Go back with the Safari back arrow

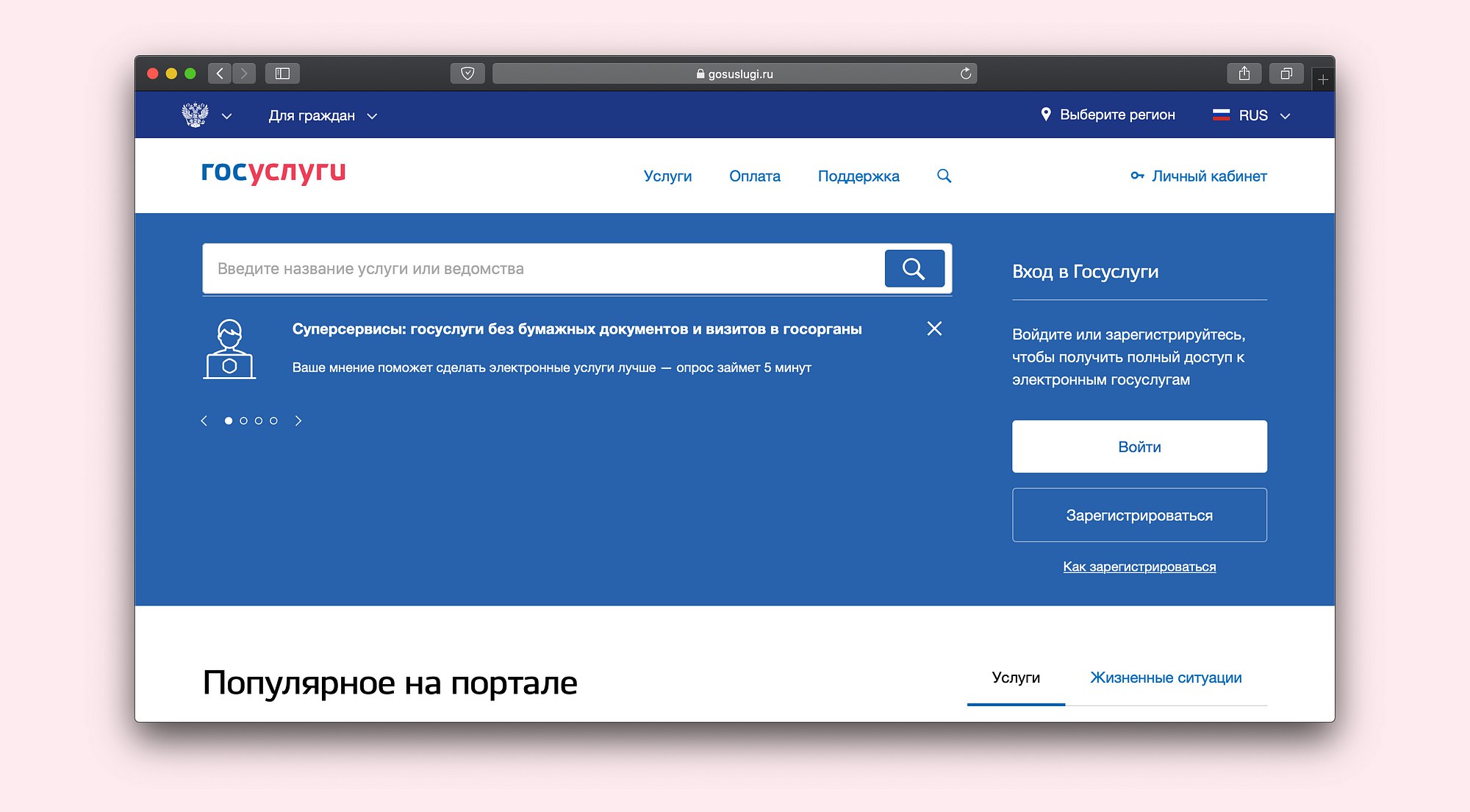coord(220,73)
